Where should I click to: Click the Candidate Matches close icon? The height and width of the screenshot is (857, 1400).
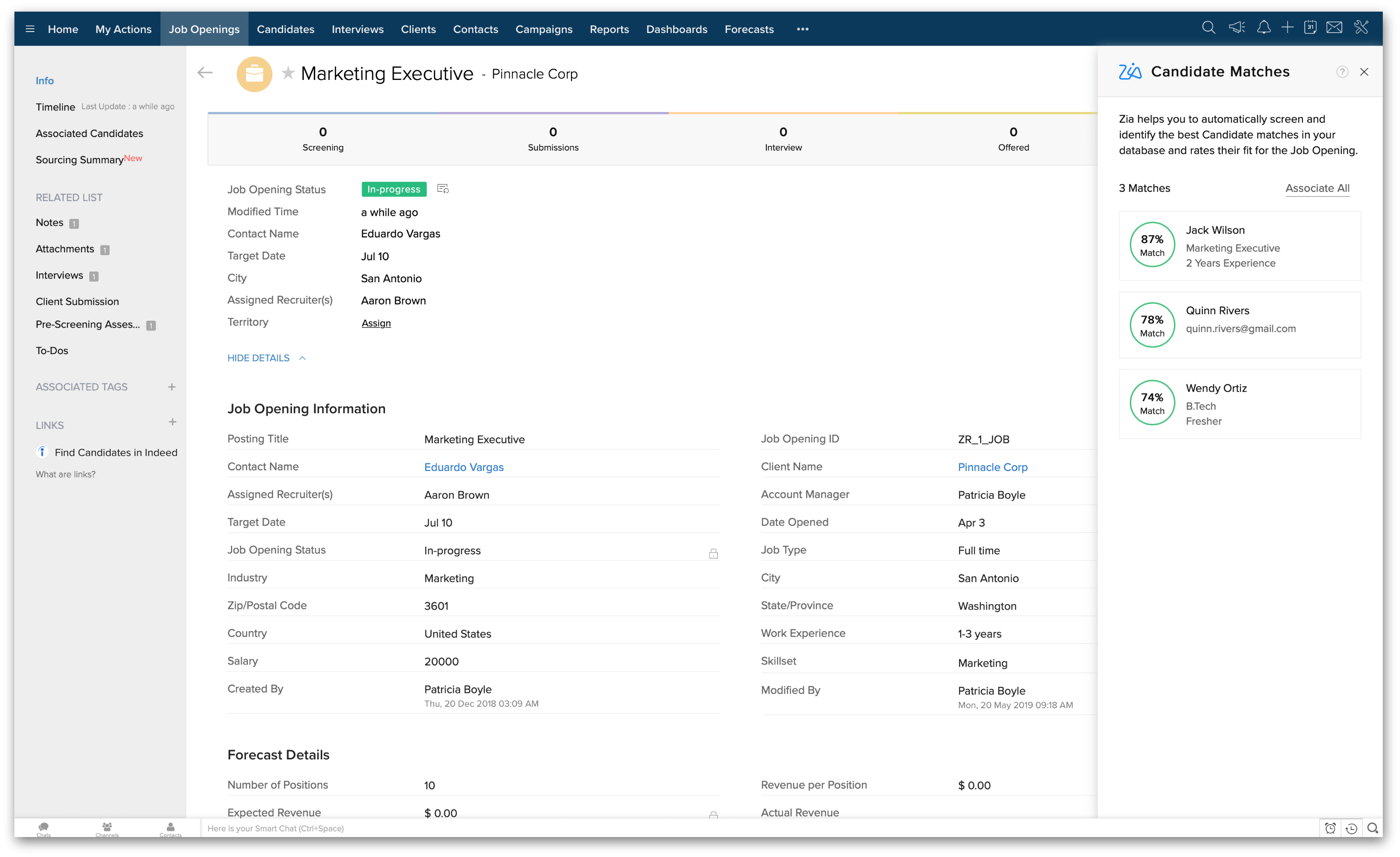[1365, 72]
